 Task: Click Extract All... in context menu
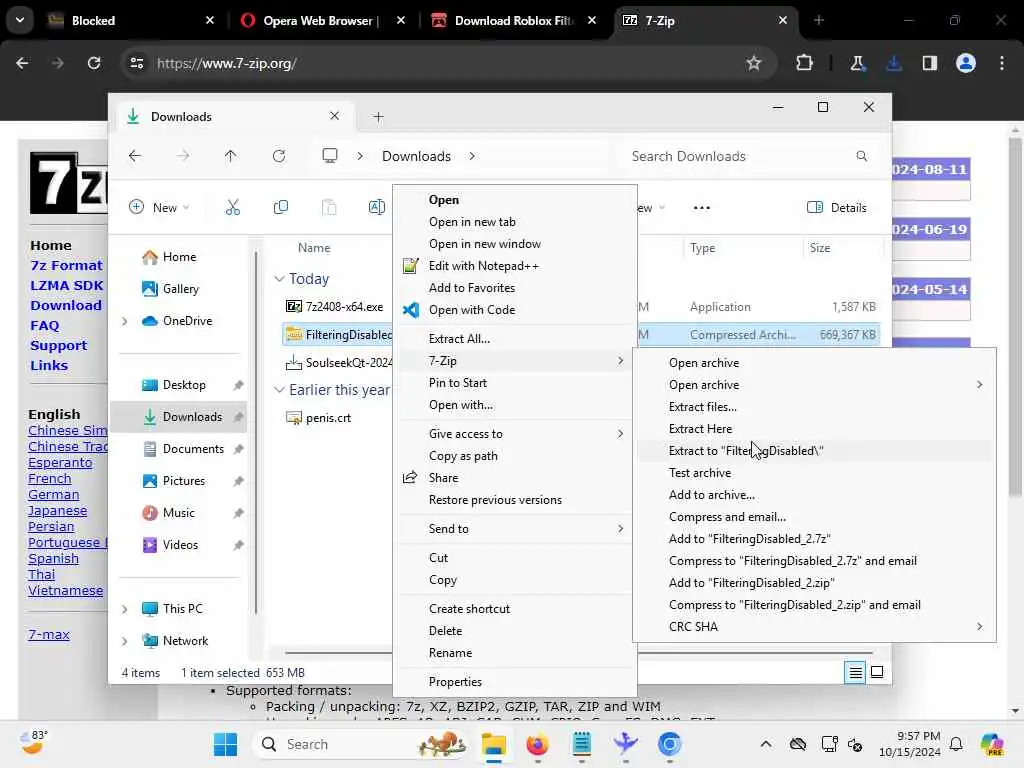coord(515,339)
